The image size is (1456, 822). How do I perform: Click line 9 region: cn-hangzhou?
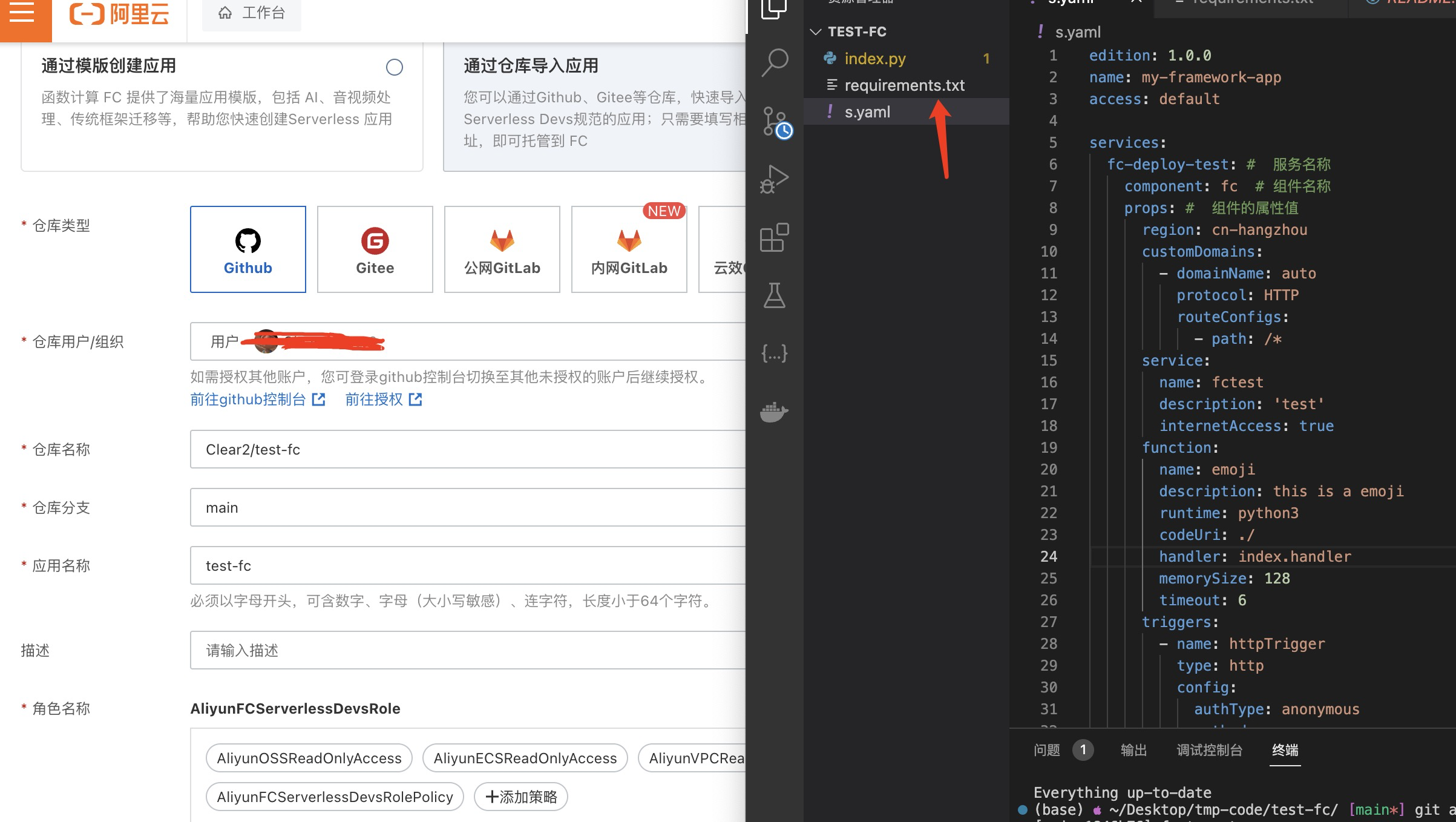click(x=1224, y=229)
